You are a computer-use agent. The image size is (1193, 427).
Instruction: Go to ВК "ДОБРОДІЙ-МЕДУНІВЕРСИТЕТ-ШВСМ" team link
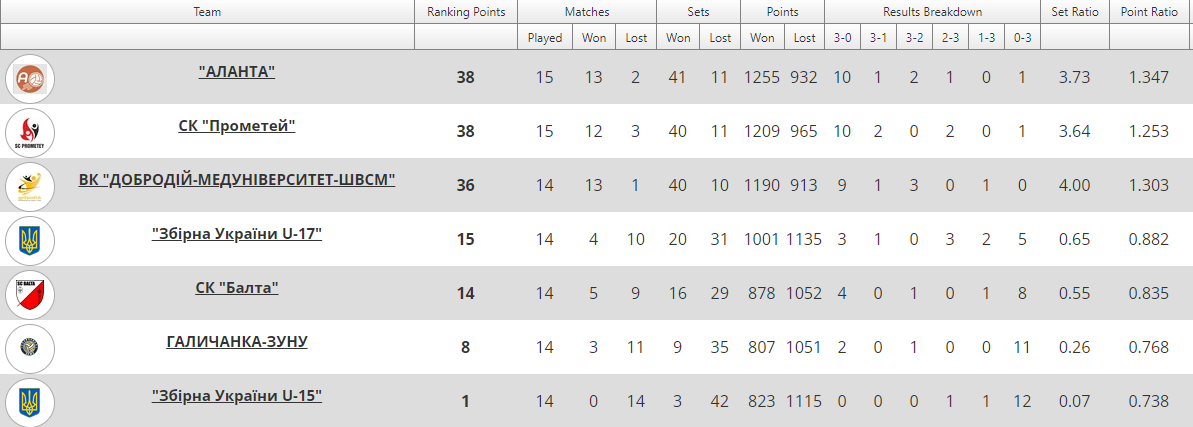pyautogui.click(x=237, y=180)
